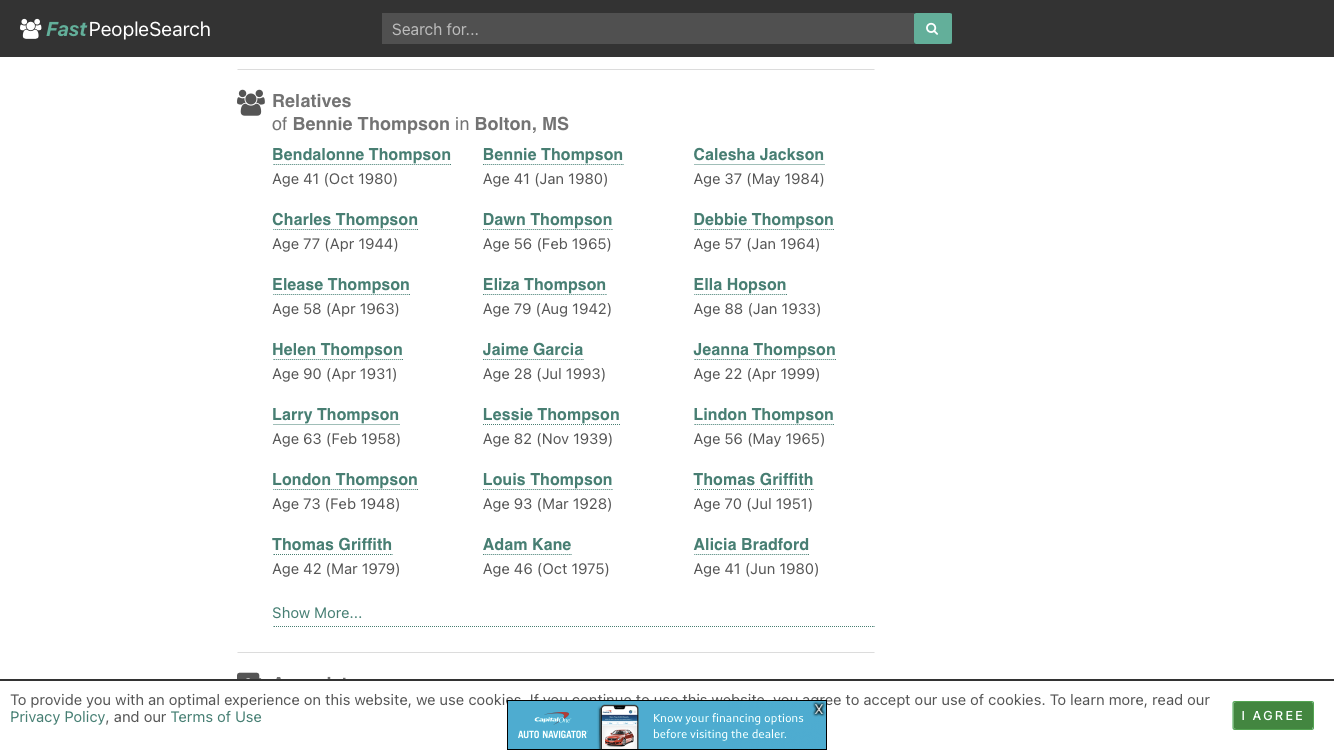Viewport: 1334px width, 750px height.
Task: Open Larry Thompson's record
Action: click(x=336, y=415)
